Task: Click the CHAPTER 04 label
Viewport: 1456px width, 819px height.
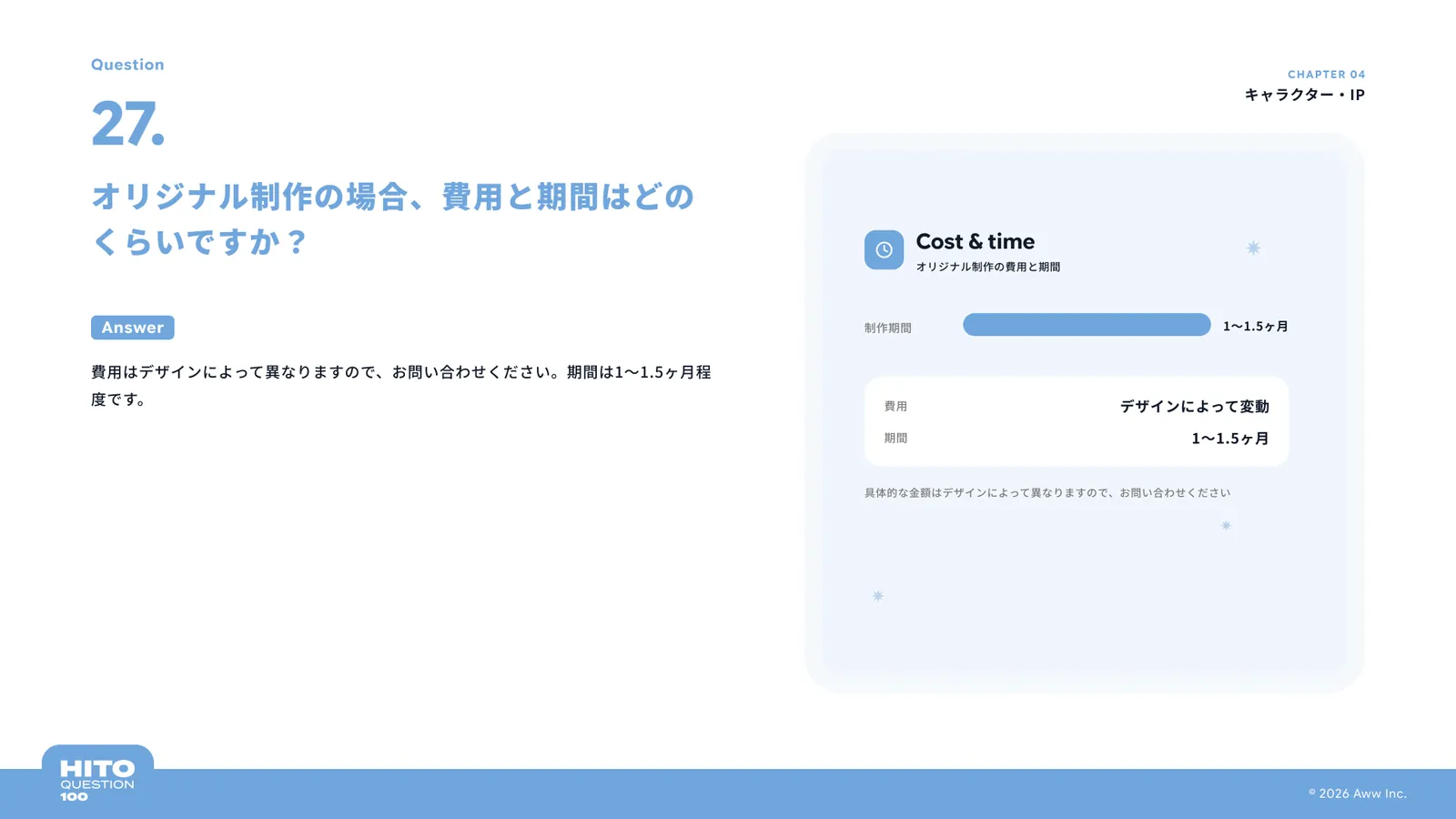Action: click(x=1326, y=75)
